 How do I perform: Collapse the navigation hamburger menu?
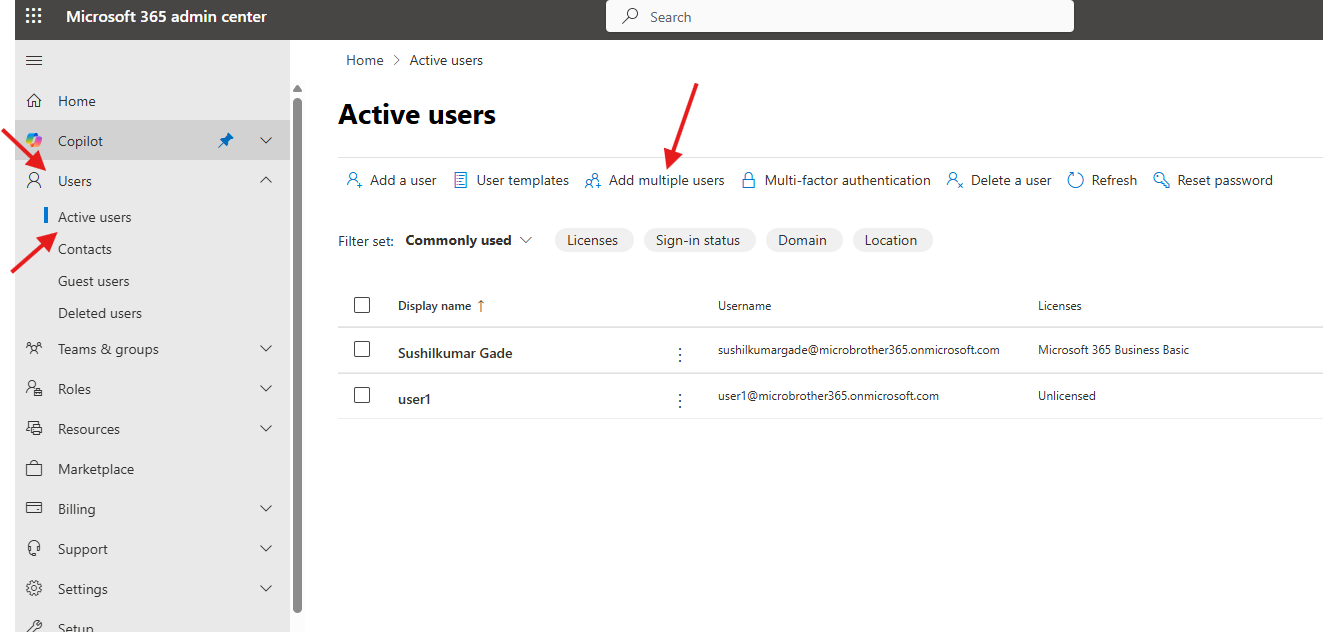coord(34,61)
